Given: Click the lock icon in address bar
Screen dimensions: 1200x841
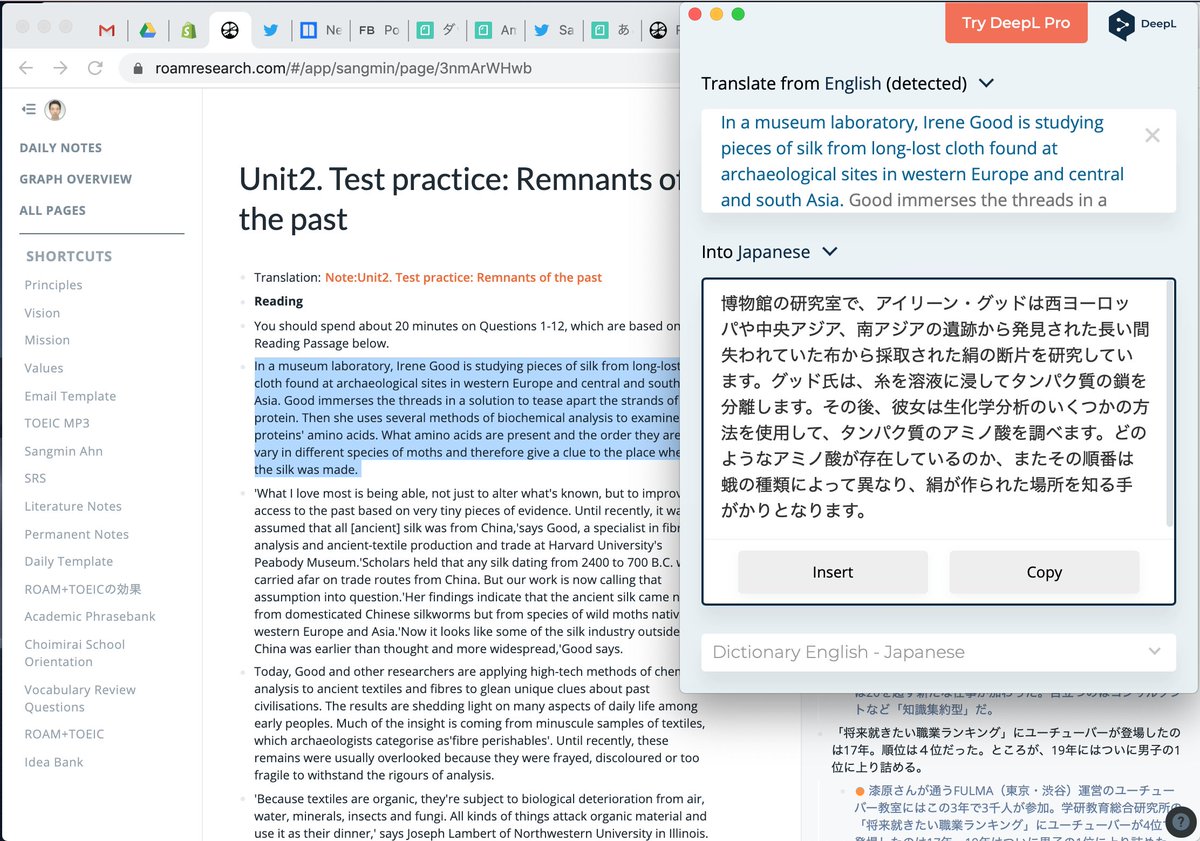Looking at the screenshot, I should [138, 69].
